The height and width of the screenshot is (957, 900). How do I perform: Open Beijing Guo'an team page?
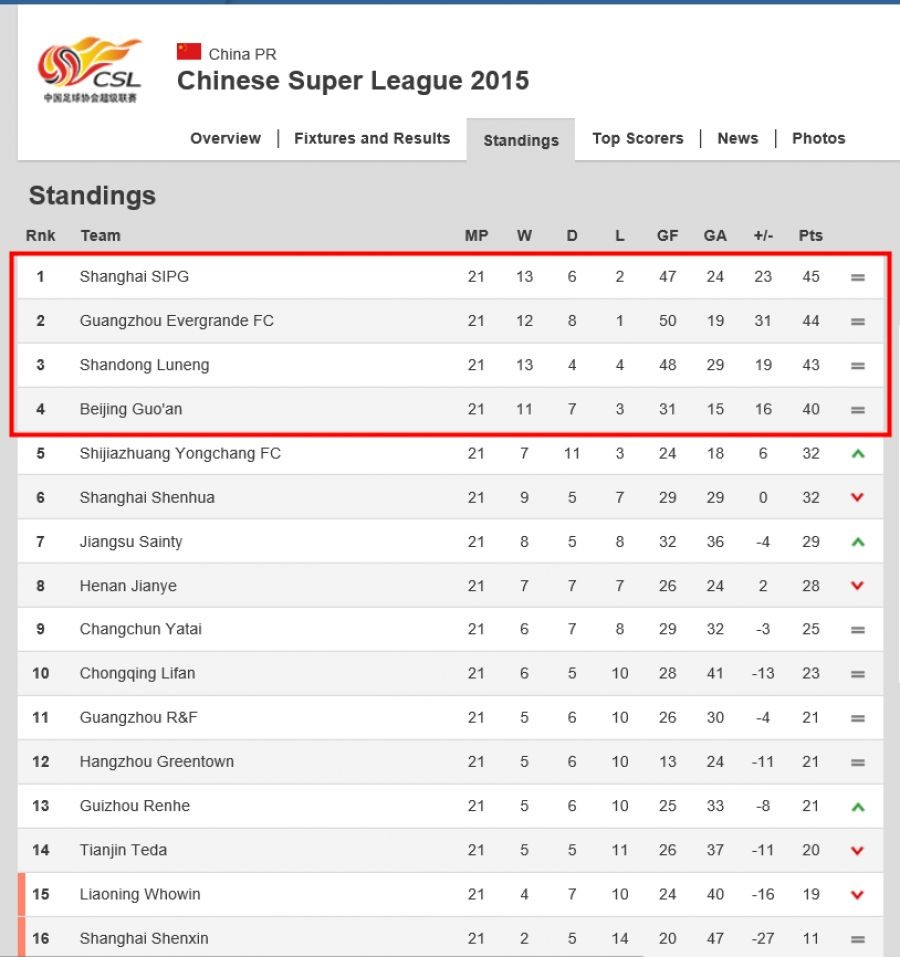pos(130,409)
